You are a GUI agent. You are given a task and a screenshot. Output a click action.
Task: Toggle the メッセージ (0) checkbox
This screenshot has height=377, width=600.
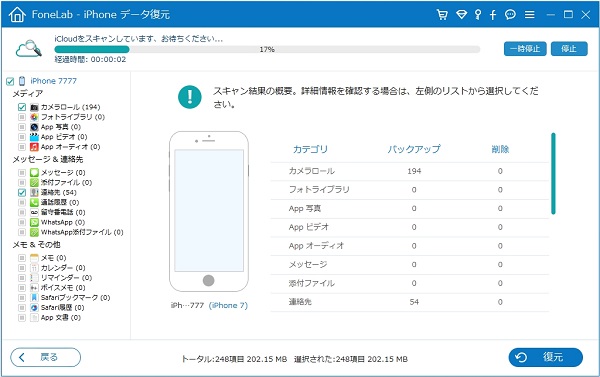[x=22, y=173]
